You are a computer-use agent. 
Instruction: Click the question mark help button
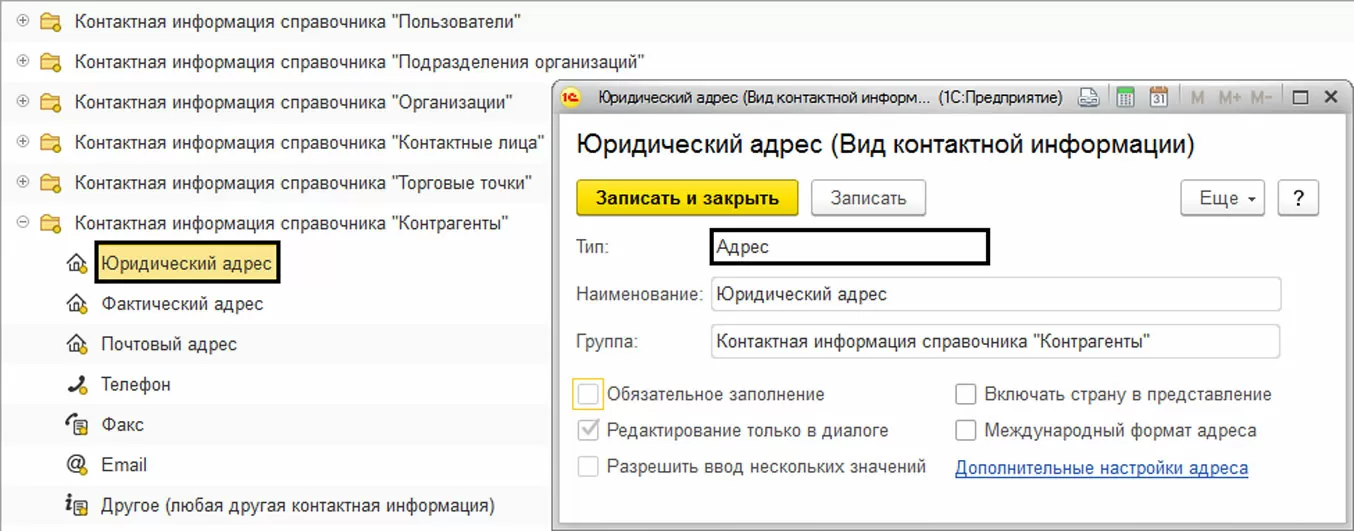pyautogui.click(x=1298, y=198)
